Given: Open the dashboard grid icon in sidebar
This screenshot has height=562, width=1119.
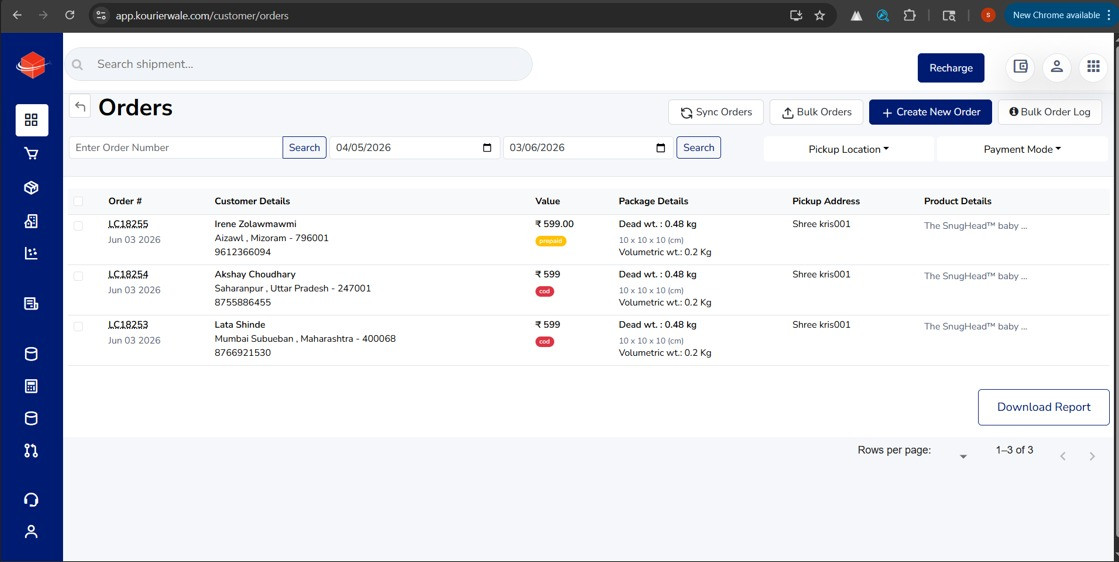Looking at the screenshot, I should 31,120.
